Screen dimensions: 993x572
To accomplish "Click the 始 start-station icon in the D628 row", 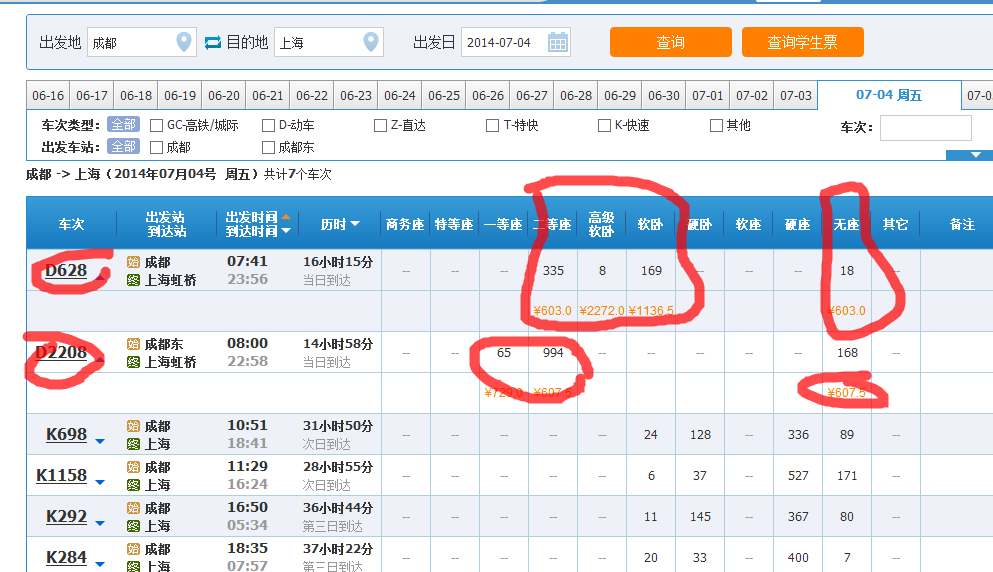I will point(133,262).
